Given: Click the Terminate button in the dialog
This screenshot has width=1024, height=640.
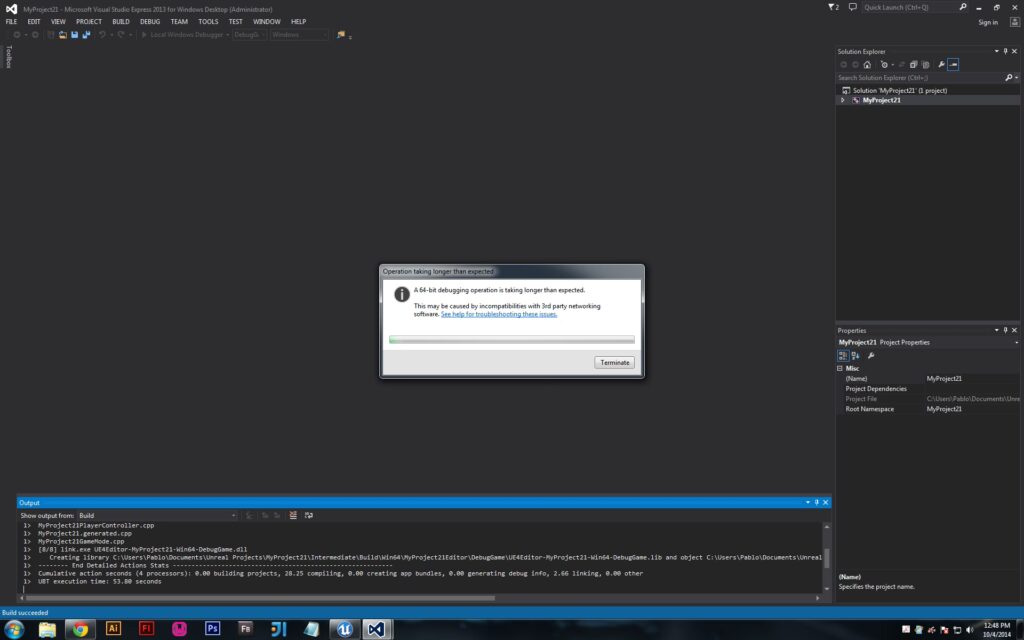Looking at the screenshot, I should pyautogui.click(x=614, y=362).
